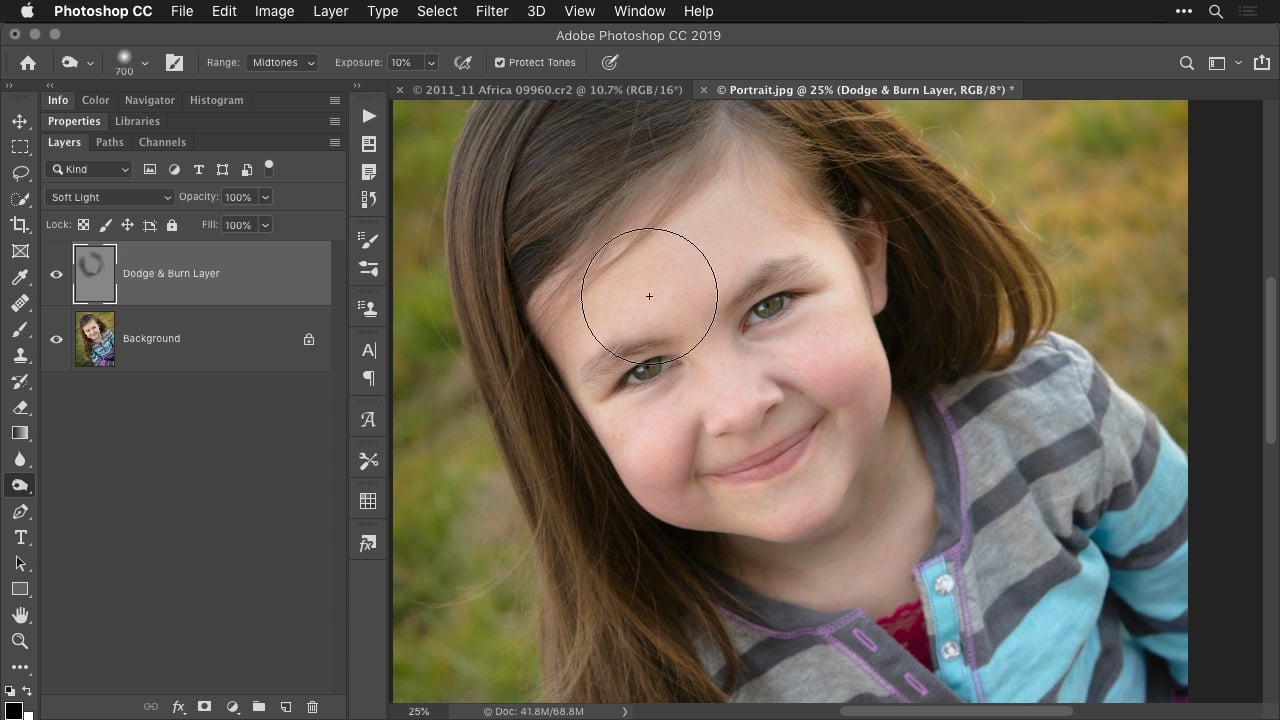Select the Zoom tool

[20, 641]
